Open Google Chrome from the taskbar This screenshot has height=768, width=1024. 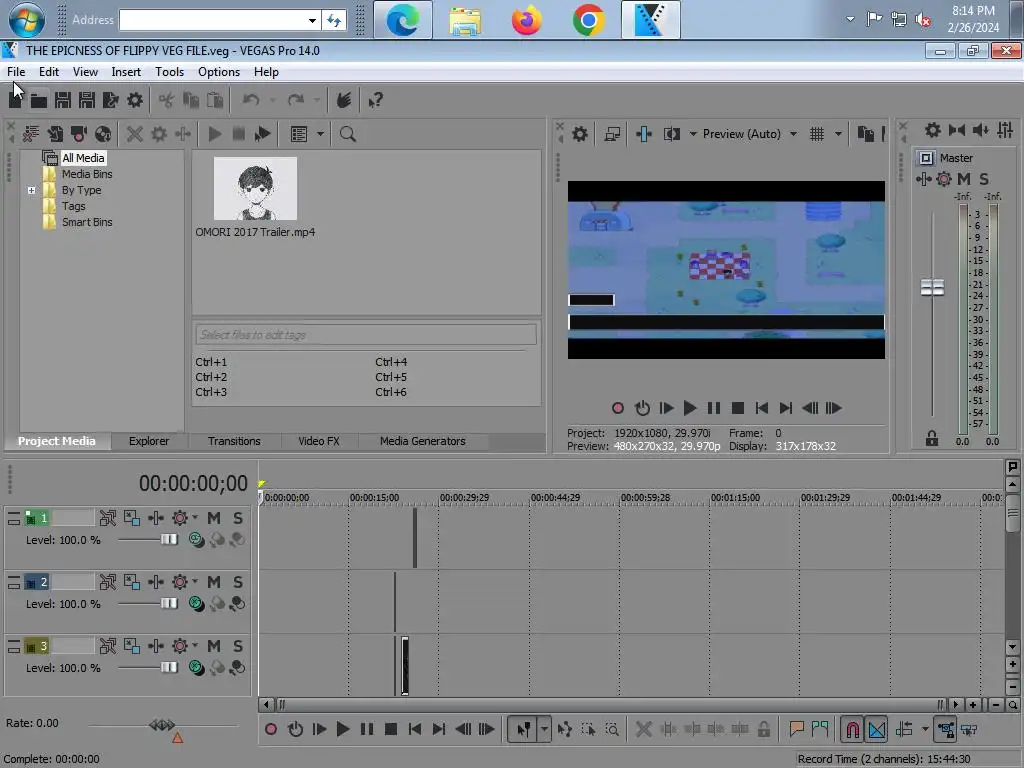click(588, 20)
